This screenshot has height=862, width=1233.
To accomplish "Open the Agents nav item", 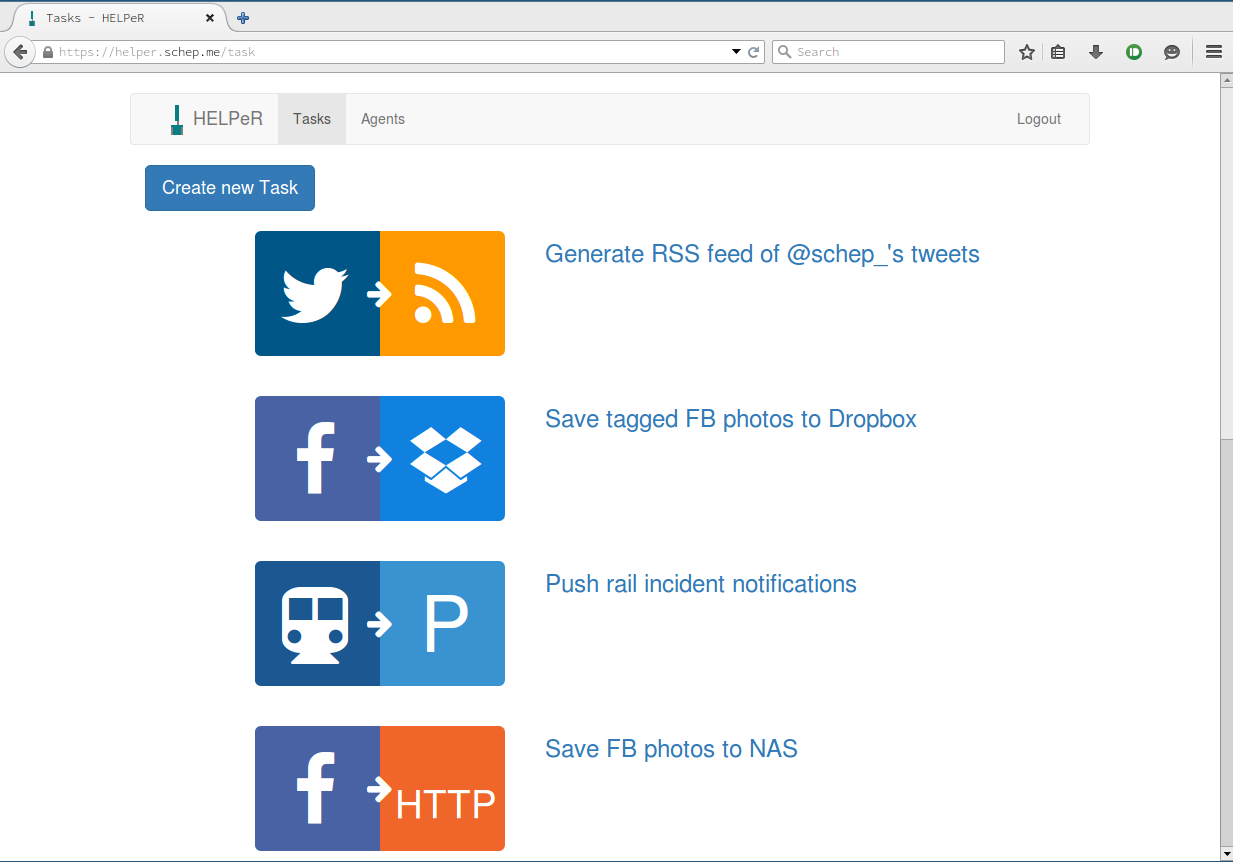I will click(383, 119).
